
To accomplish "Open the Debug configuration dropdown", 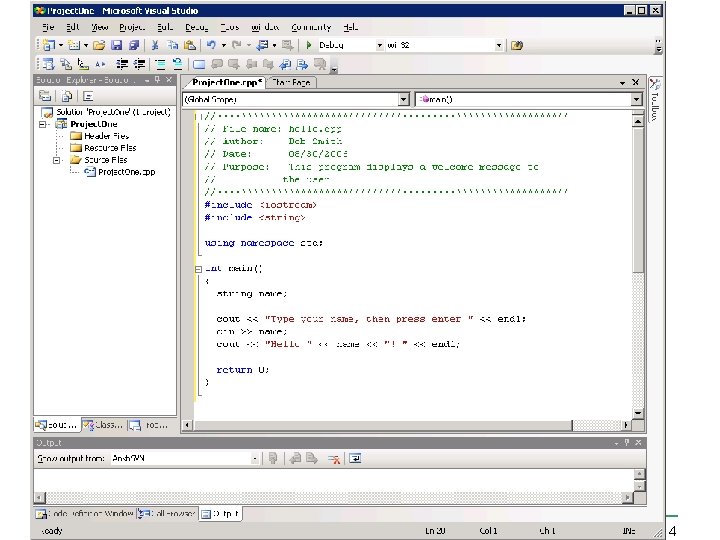I will coord(379,45).
